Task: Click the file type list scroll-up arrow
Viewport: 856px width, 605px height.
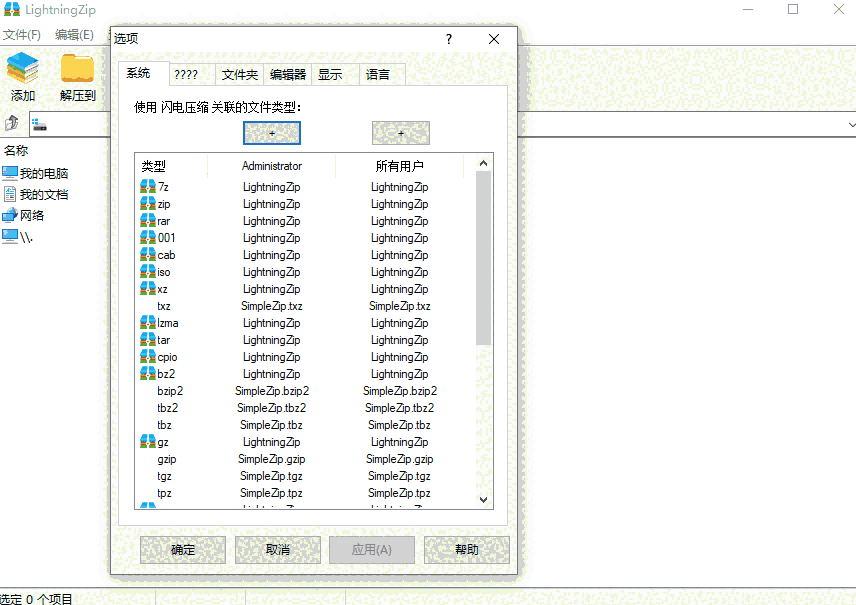Action: point(483,163)
